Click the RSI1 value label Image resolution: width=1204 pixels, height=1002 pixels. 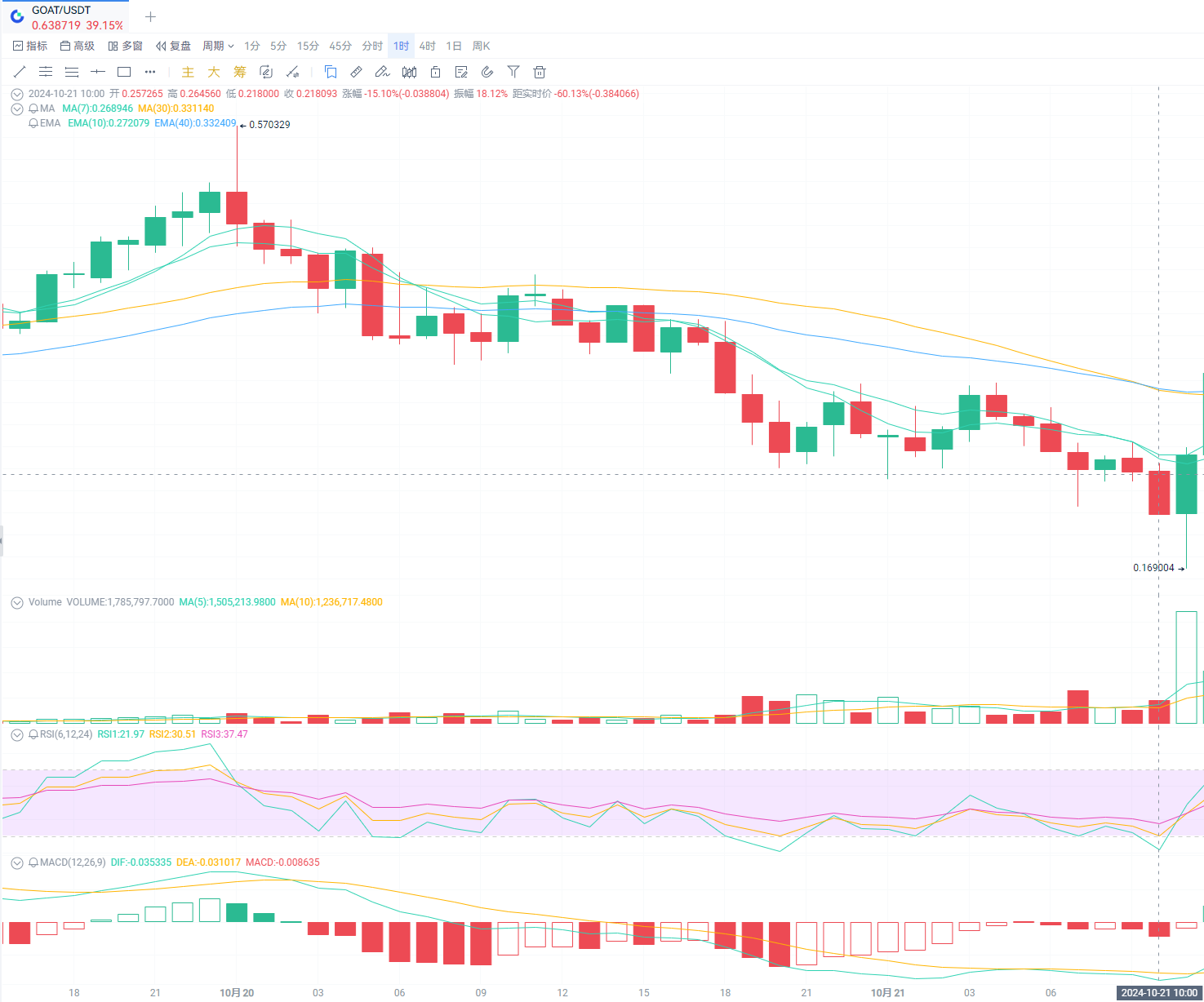[x=121, y=734]
